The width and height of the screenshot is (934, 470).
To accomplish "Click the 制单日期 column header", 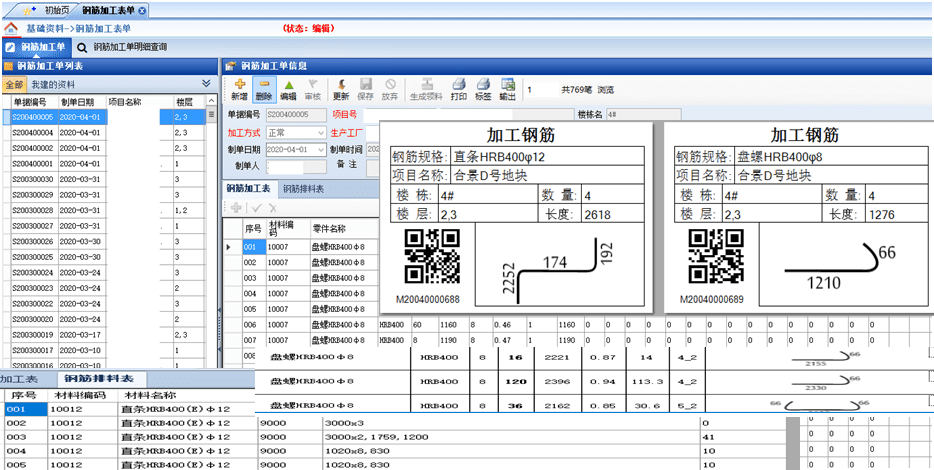I will [82, 101].
